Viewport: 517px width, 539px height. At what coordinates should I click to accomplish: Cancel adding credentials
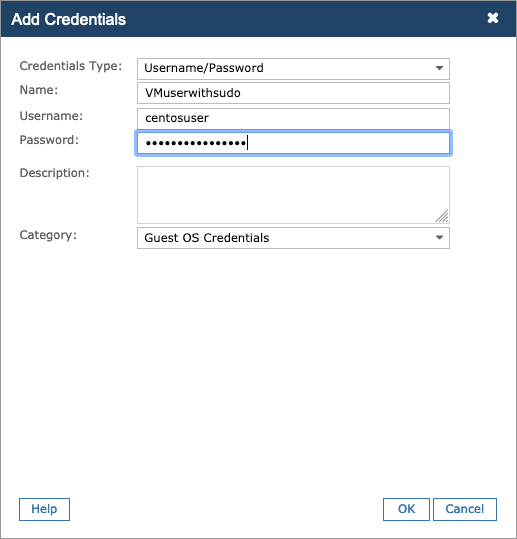pos(465,509)
